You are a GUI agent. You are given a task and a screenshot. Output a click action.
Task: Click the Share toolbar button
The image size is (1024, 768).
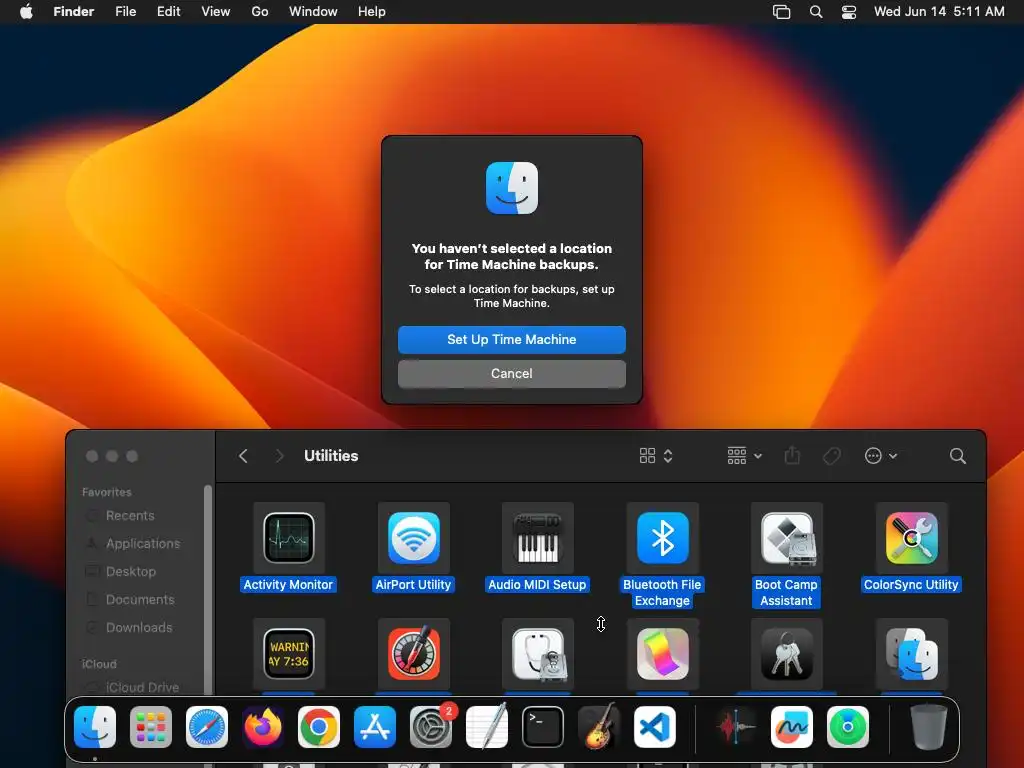(x=792, y=456)
